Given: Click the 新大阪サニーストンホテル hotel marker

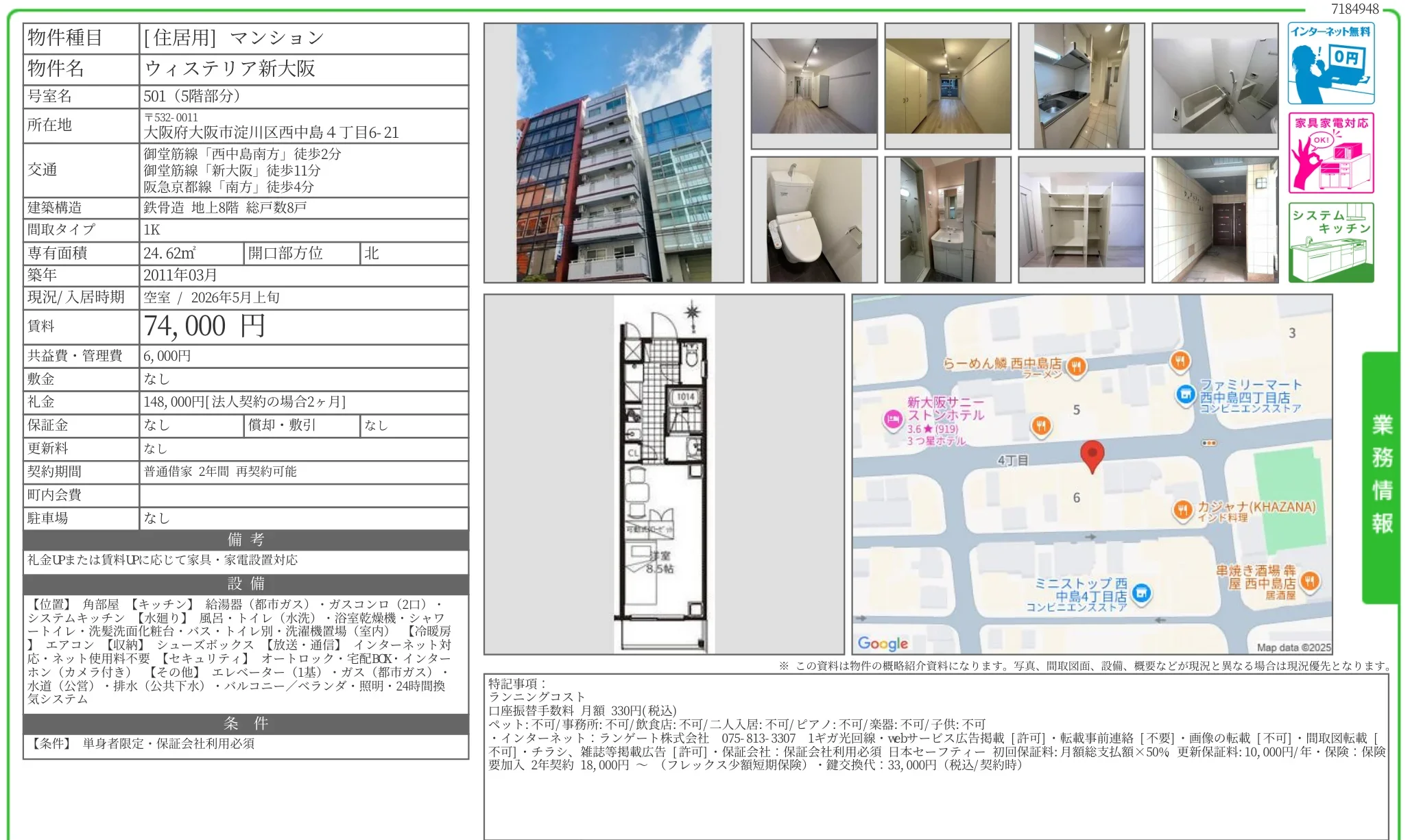Looking at the screenshot, I should [x=893, y=419].
